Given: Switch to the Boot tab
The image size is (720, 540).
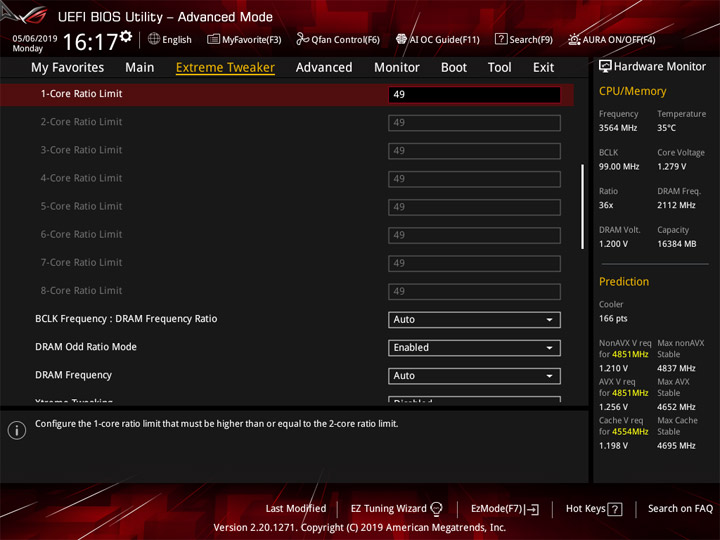Looking at the screenshot, I should (454, 68).
